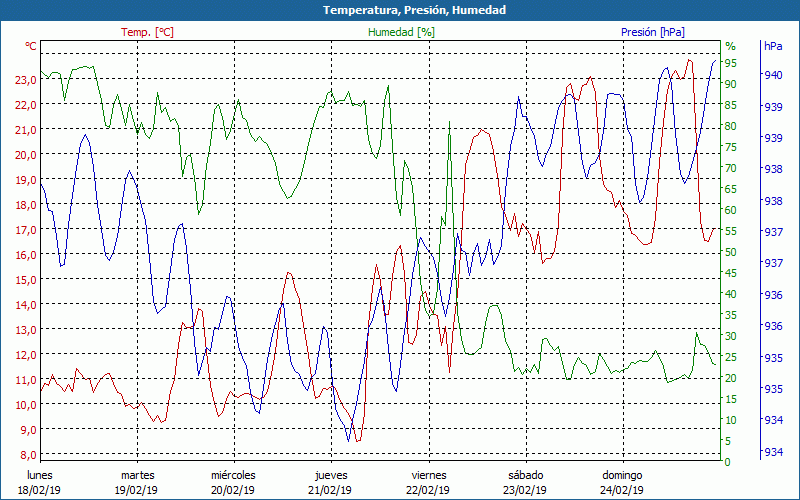
Task: Click the '17,0' temperature tick label
Action: click(26, 230)
